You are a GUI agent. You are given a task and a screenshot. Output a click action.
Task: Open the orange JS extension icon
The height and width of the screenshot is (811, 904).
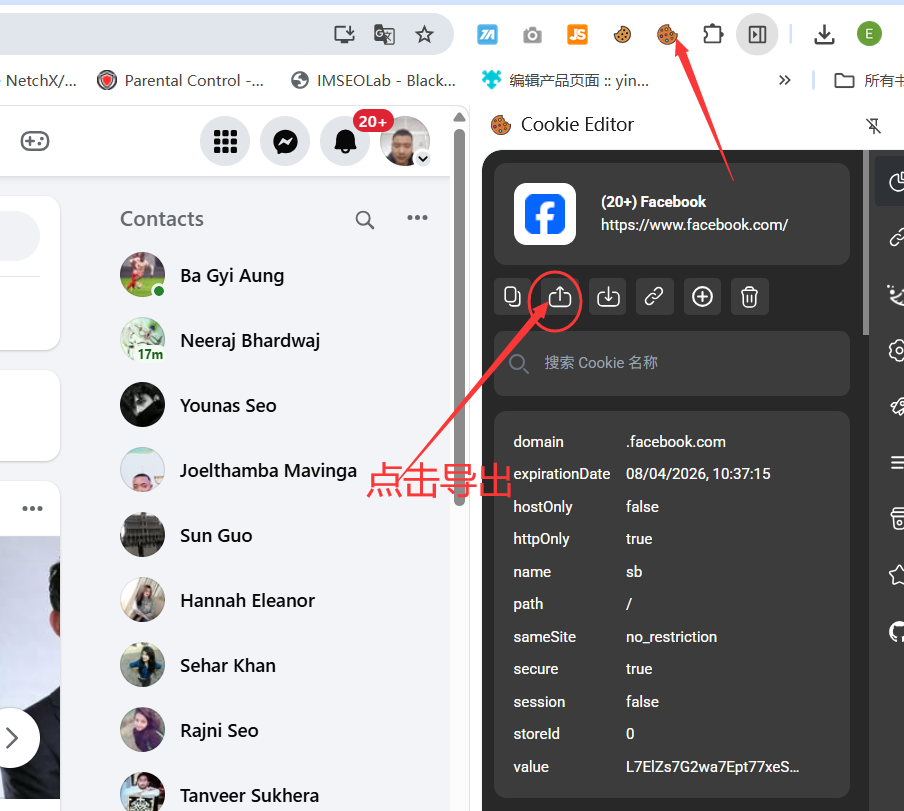[577, 35]
